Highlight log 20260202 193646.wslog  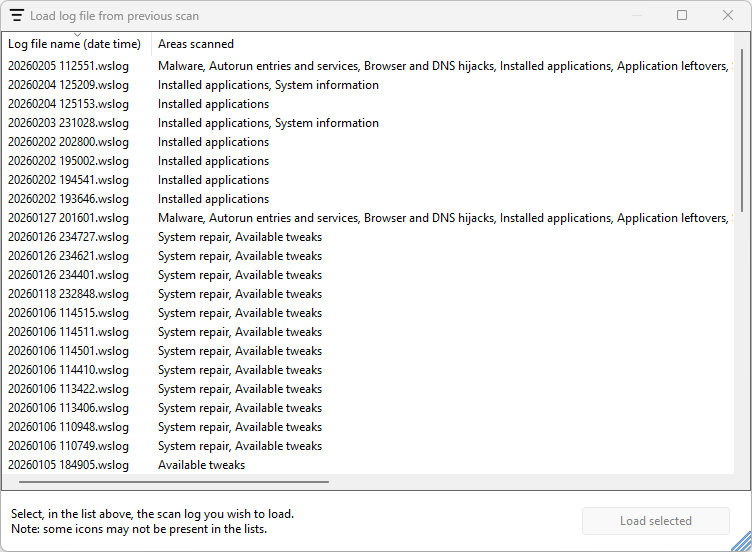pyautogui.click(x=69, y=199)
